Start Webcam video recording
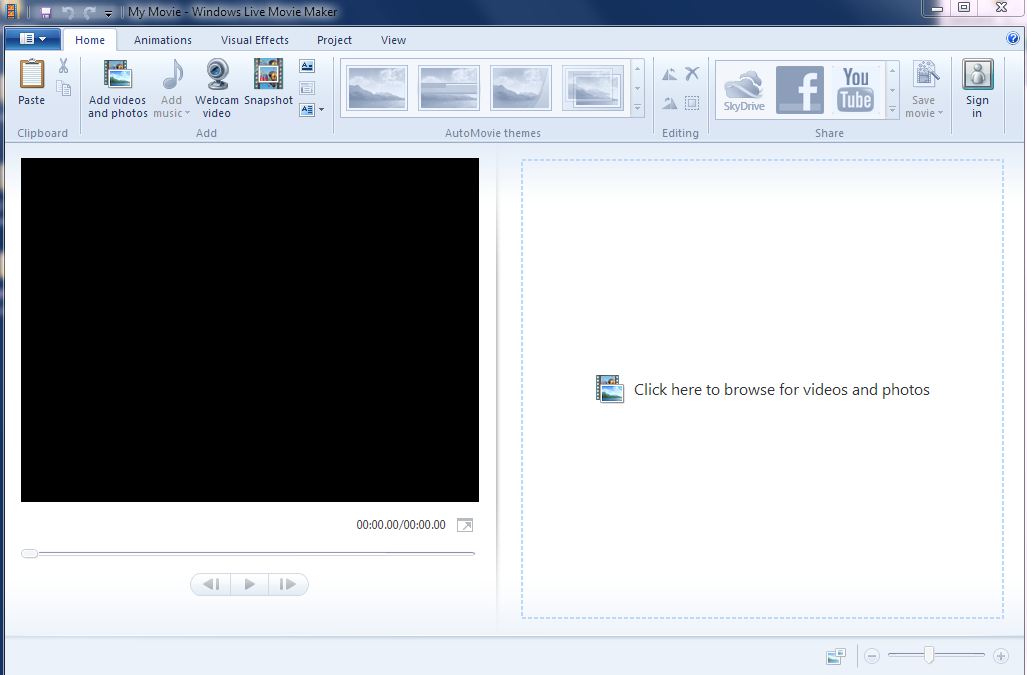1027x675 pixels. [x=217, y=76]
